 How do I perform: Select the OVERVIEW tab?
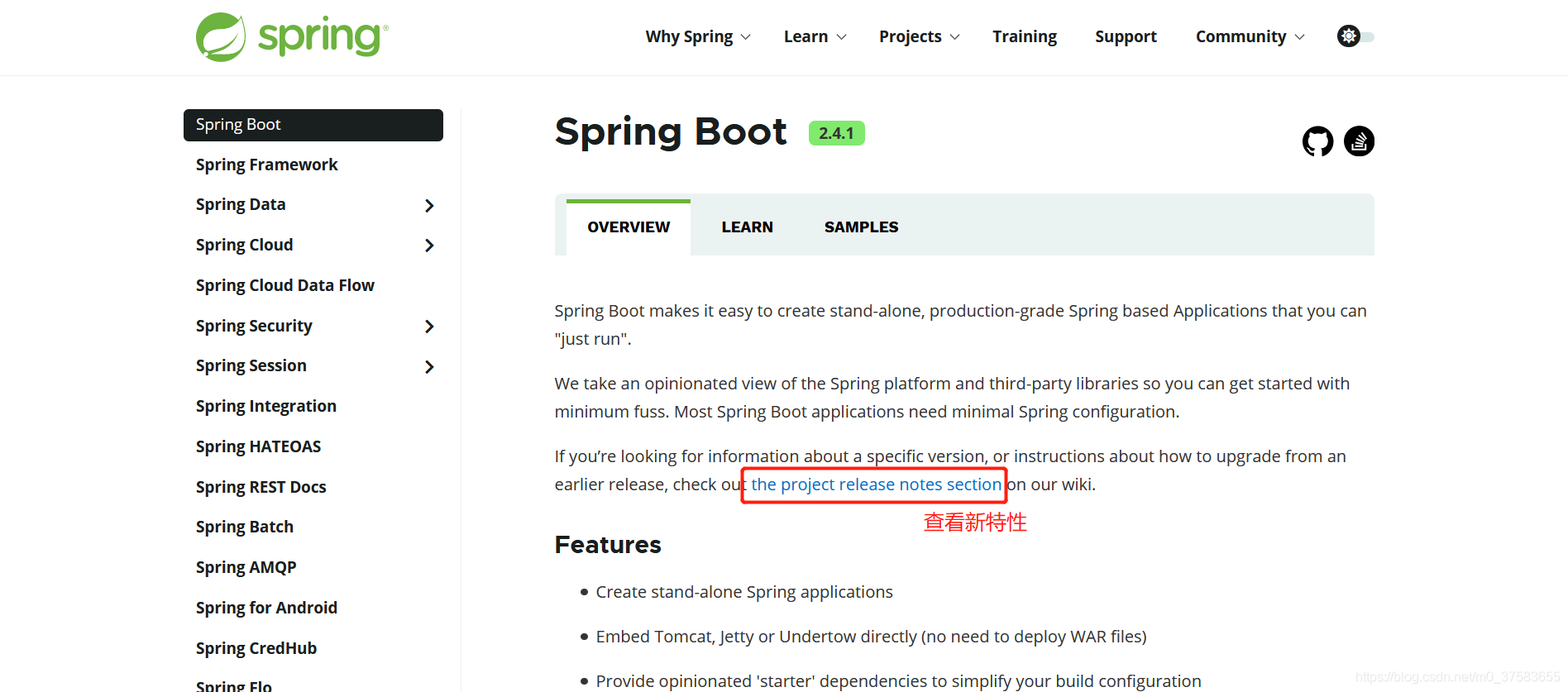click(x=629, y=227)
